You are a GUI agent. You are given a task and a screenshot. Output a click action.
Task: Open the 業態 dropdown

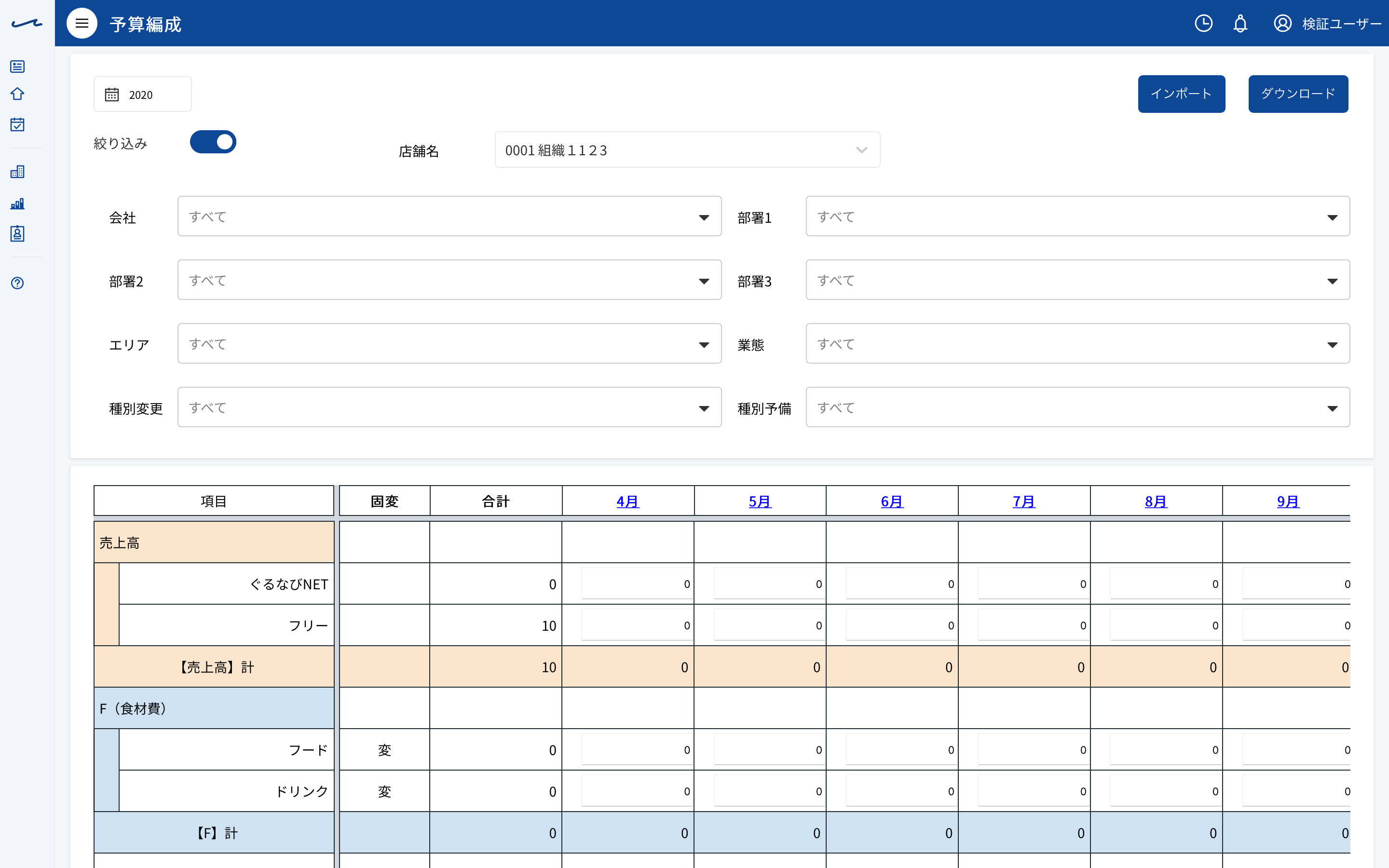coord(1077,344)
